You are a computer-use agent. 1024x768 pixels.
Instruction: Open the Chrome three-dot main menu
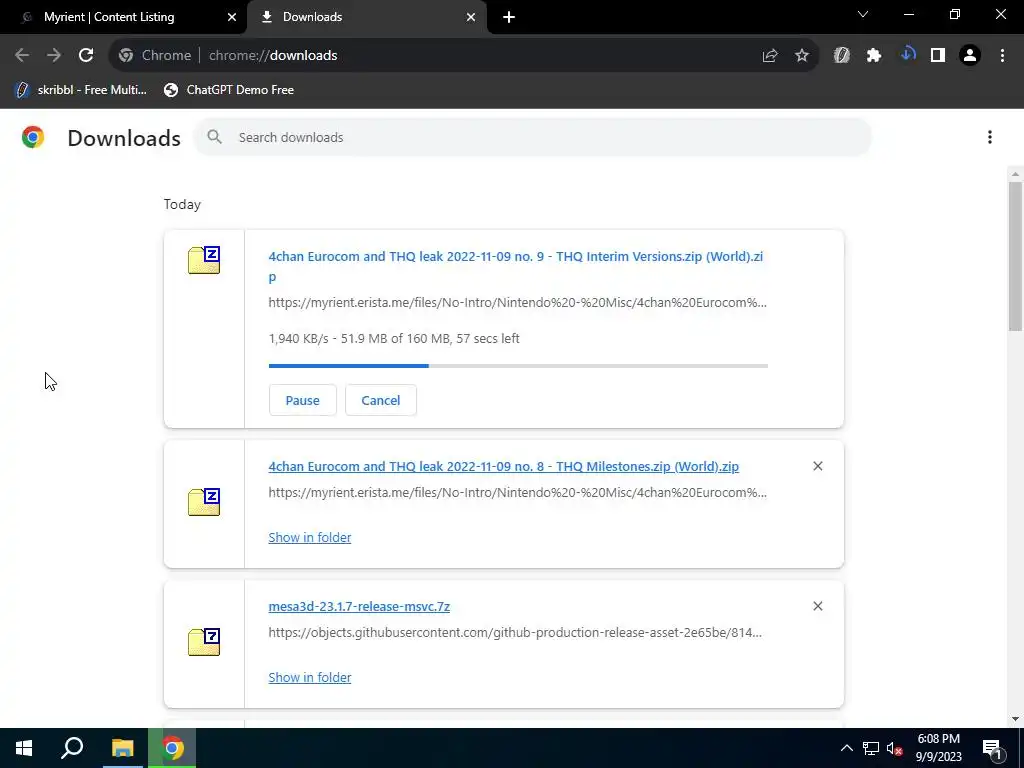click(1002, 56)
